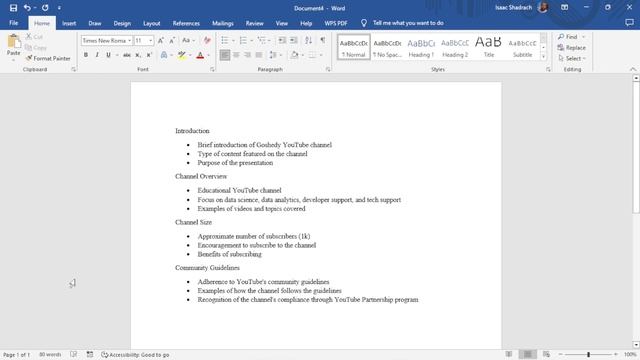
Task: Open Paragraph dialog launcher
Action: (x=328, y=69)
